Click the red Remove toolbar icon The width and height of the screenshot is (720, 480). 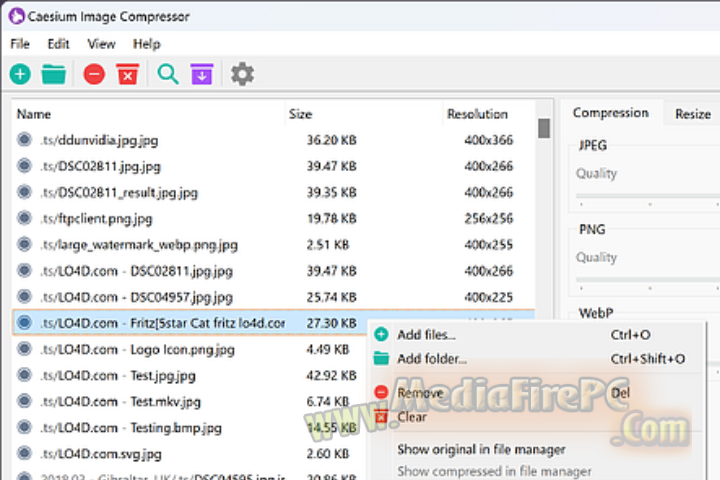coord(94,74)
